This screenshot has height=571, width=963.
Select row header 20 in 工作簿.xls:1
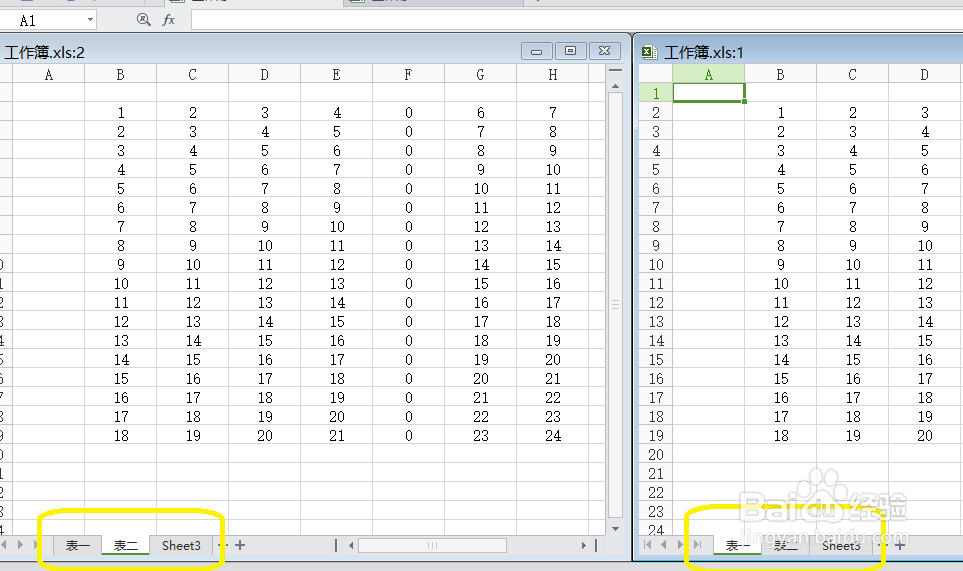pyautogui.click(x=656, y=454)
